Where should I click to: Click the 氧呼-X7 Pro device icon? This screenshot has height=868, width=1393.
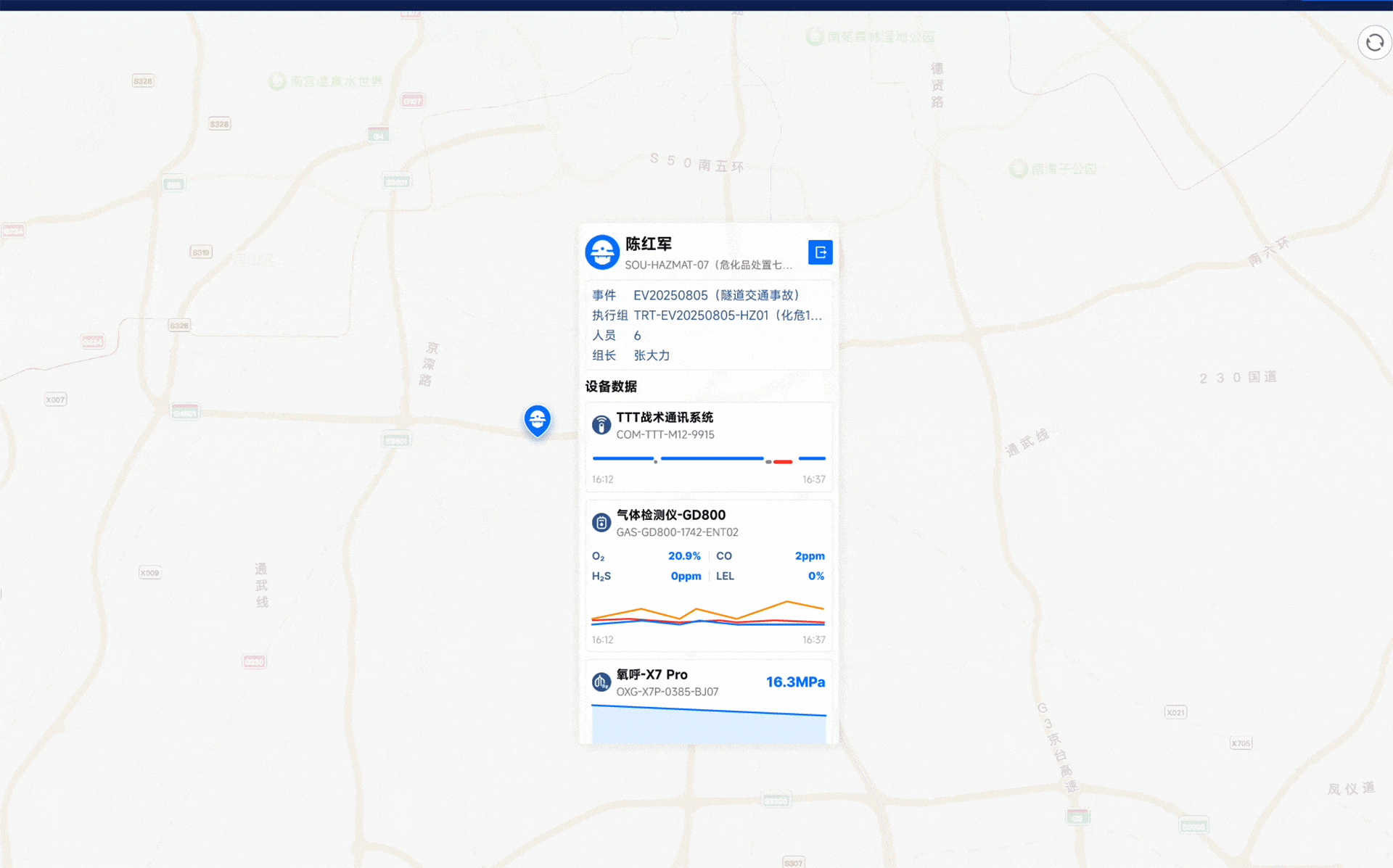(601, 682)
